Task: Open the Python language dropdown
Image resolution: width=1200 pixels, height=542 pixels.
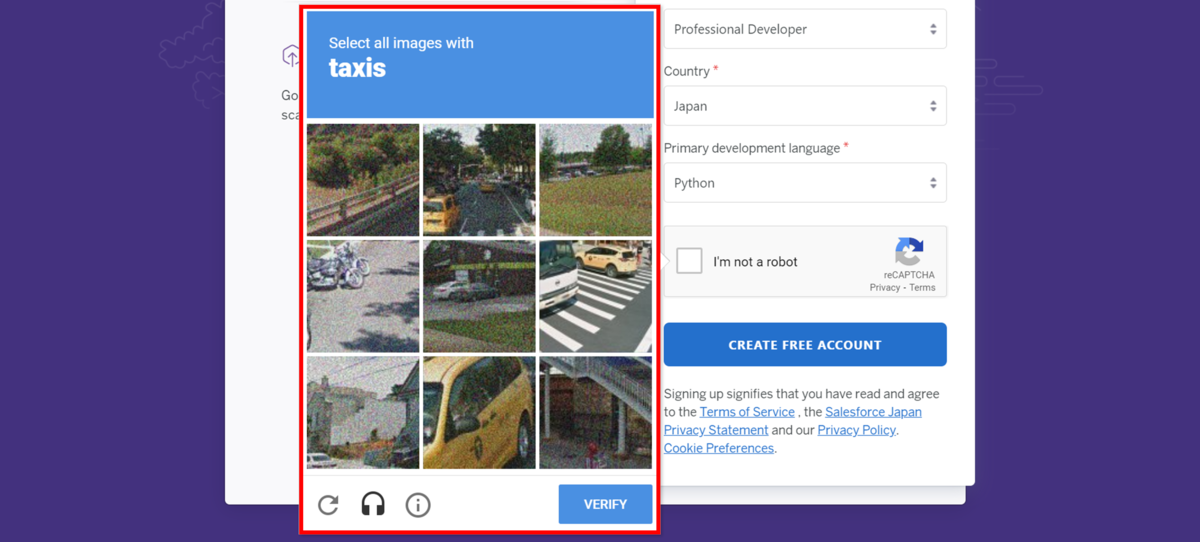Action: (x=805, y=183)
